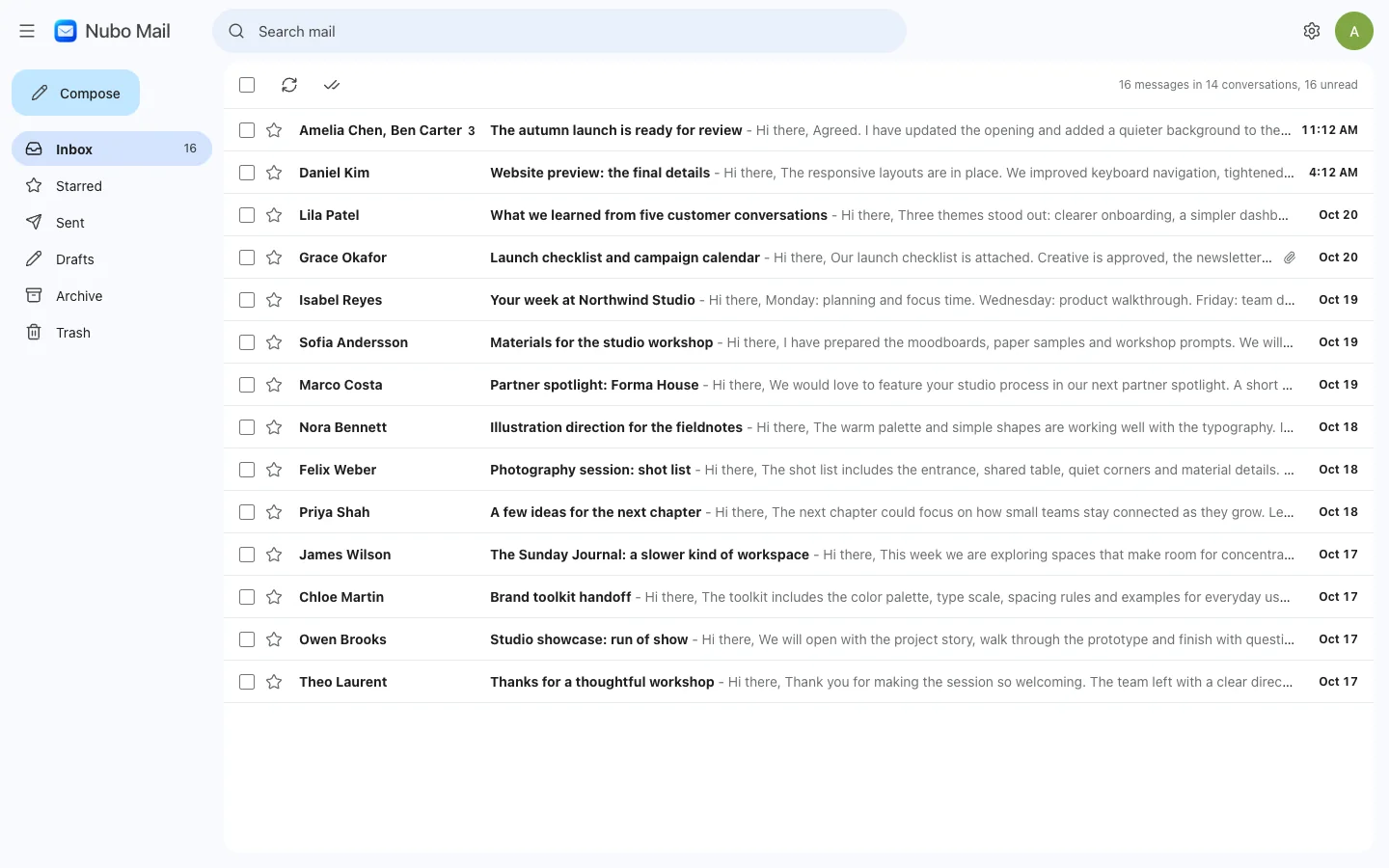Open "Thanks for a thoughtful workshop" email
Screen dimensions: 1389x868
pyautogui.click(x=799, y=682)
